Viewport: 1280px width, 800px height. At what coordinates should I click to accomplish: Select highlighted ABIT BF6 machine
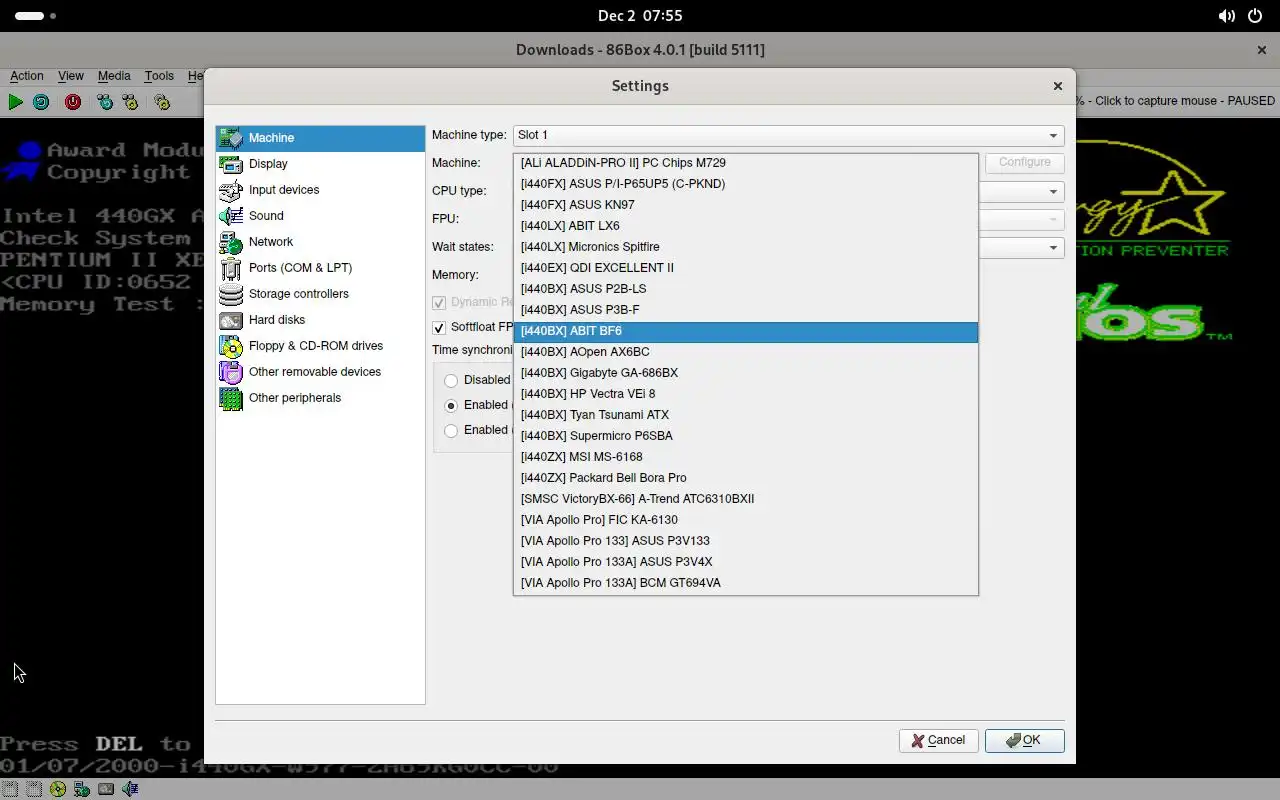coord(746,331)
